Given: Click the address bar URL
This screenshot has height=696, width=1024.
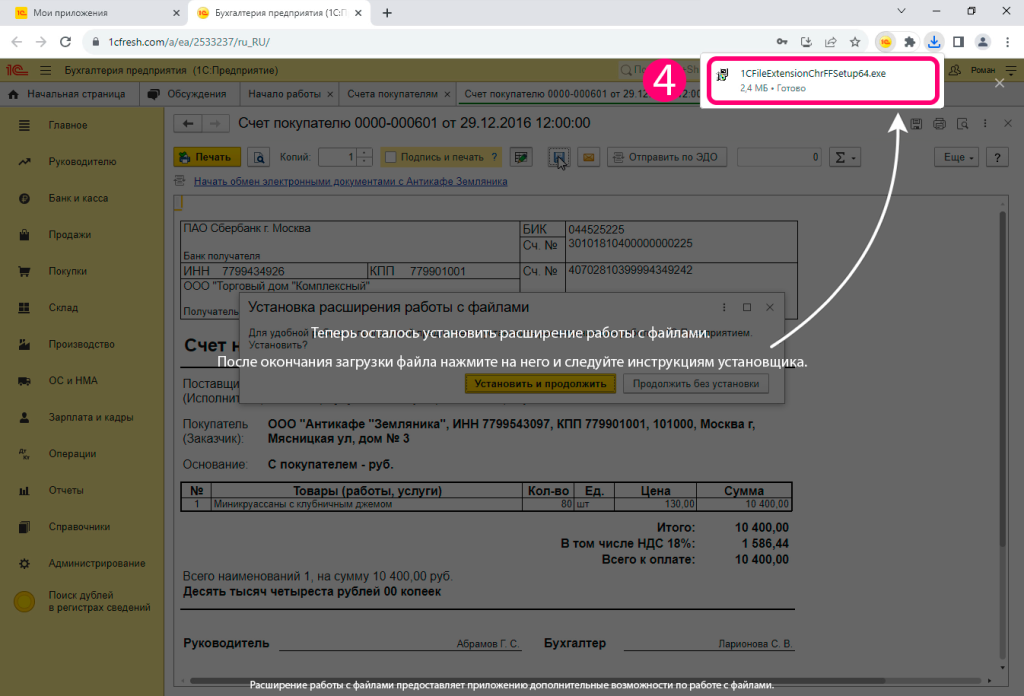Looking at the screenshot, I should (189, 42).
